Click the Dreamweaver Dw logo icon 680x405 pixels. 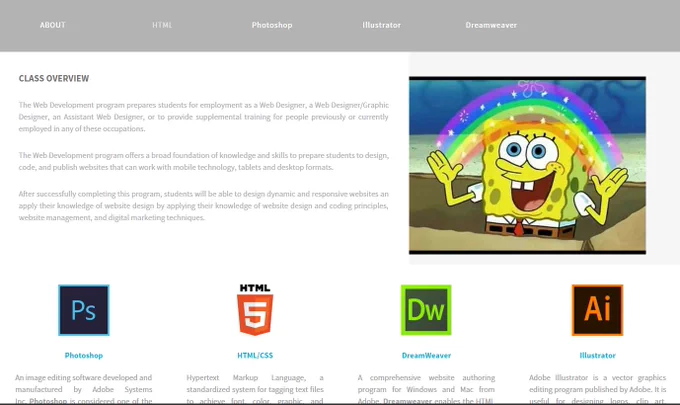click(x=426, y=310)
